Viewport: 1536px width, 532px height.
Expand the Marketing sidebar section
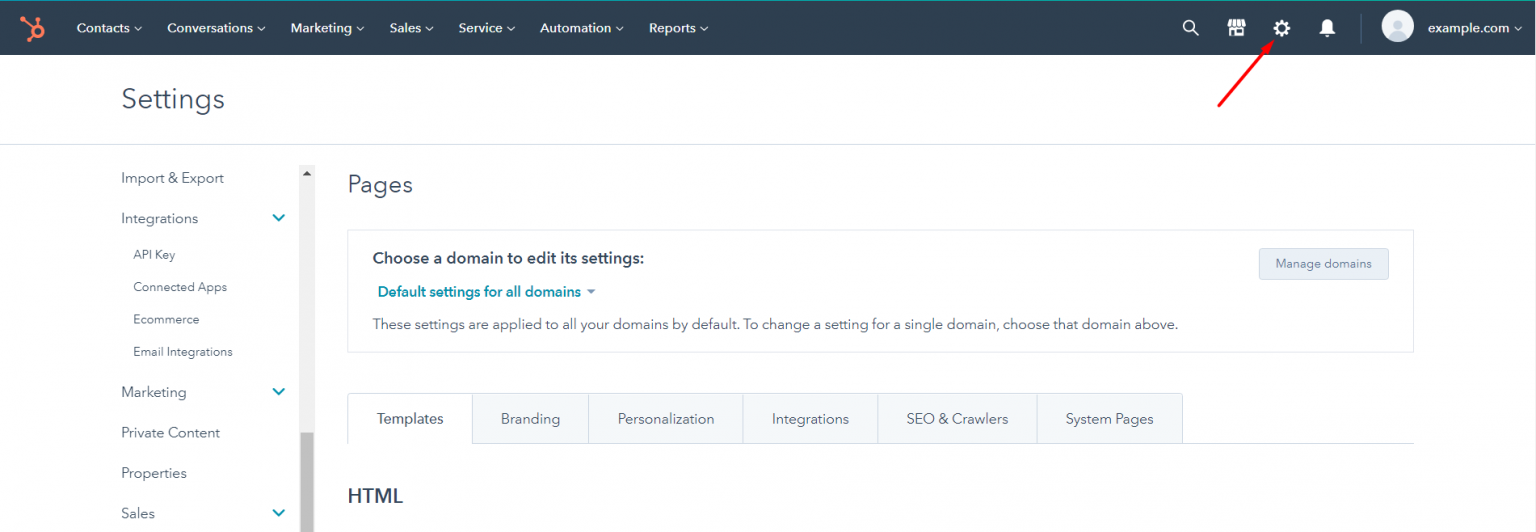279,392
